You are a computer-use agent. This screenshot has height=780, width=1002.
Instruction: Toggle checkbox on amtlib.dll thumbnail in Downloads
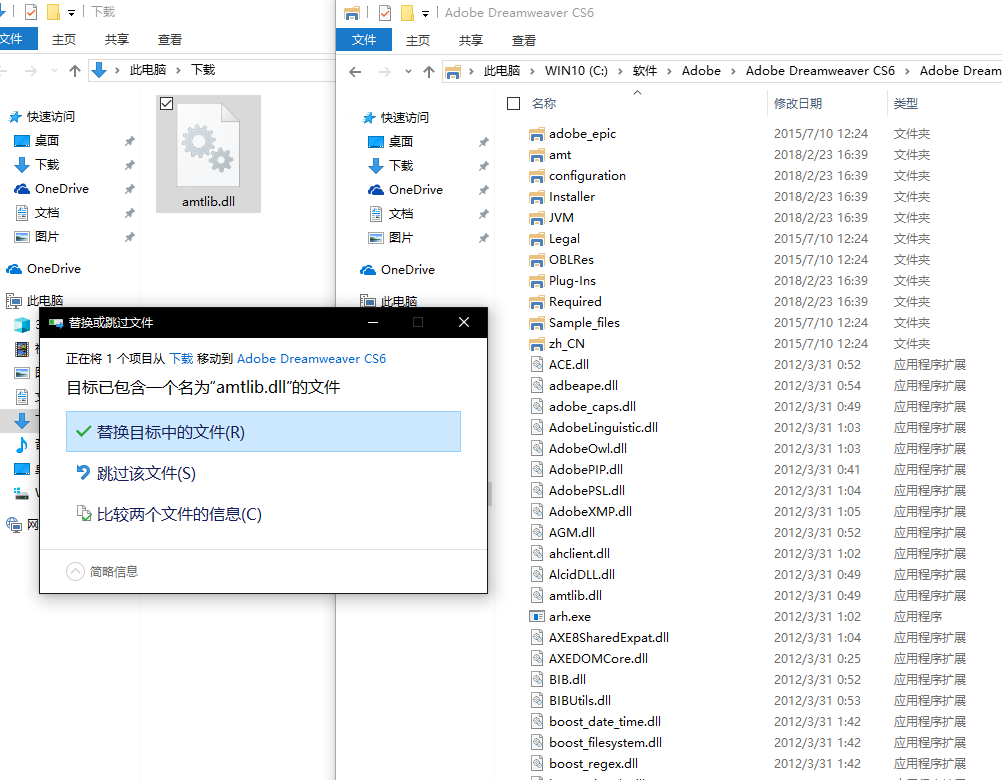pos(167,103)
